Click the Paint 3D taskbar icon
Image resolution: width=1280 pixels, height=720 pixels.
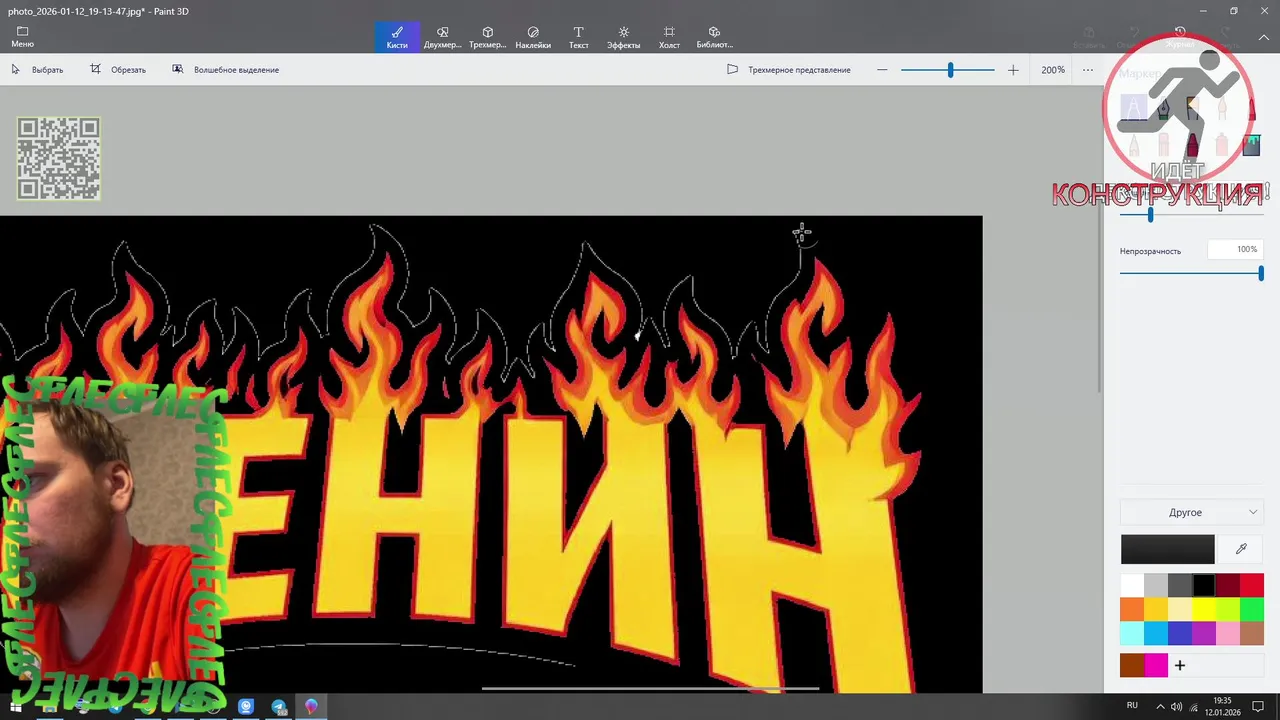(311, 706)
